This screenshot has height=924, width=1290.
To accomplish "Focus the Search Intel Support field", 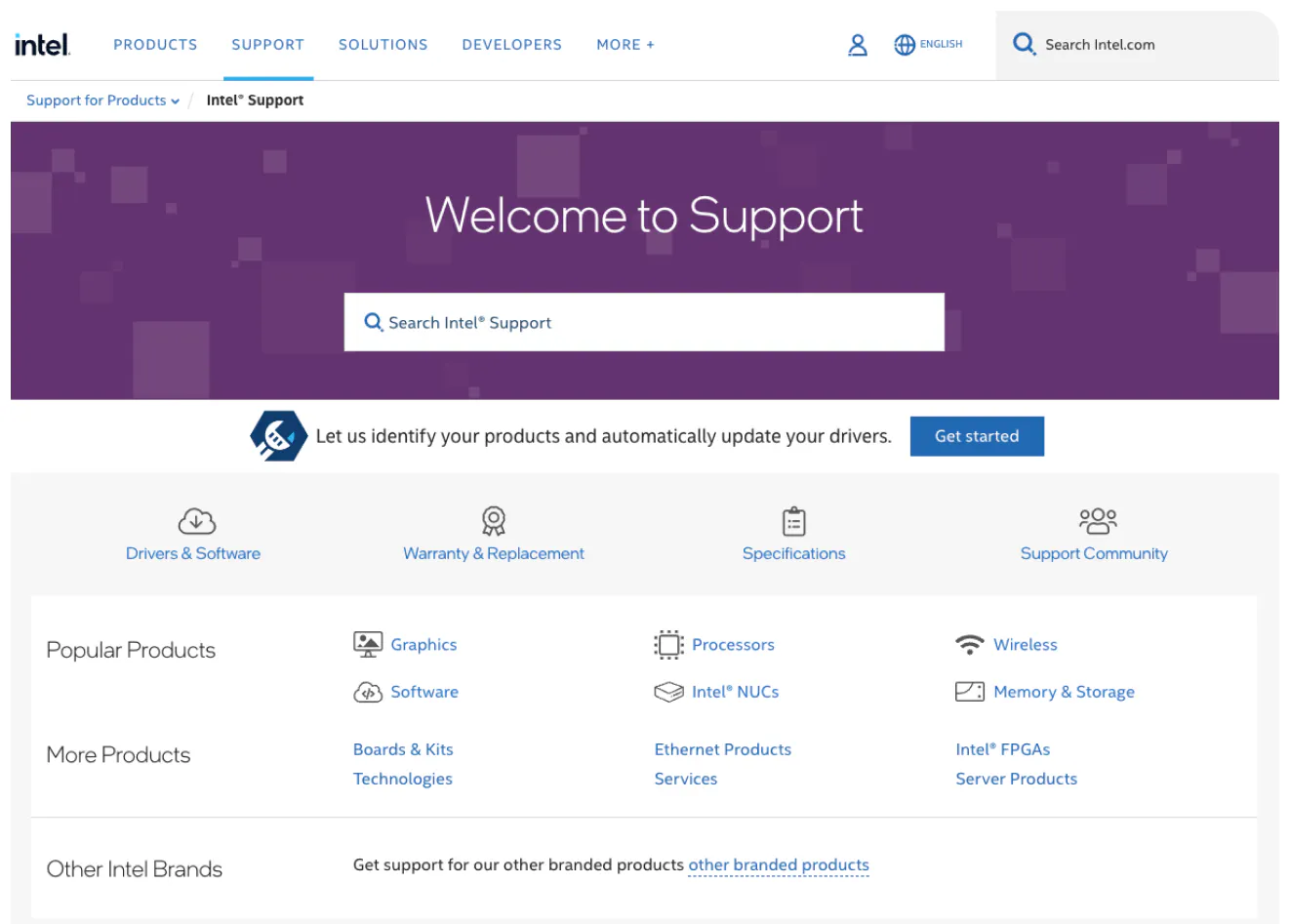I will click(x=644, y=322).
